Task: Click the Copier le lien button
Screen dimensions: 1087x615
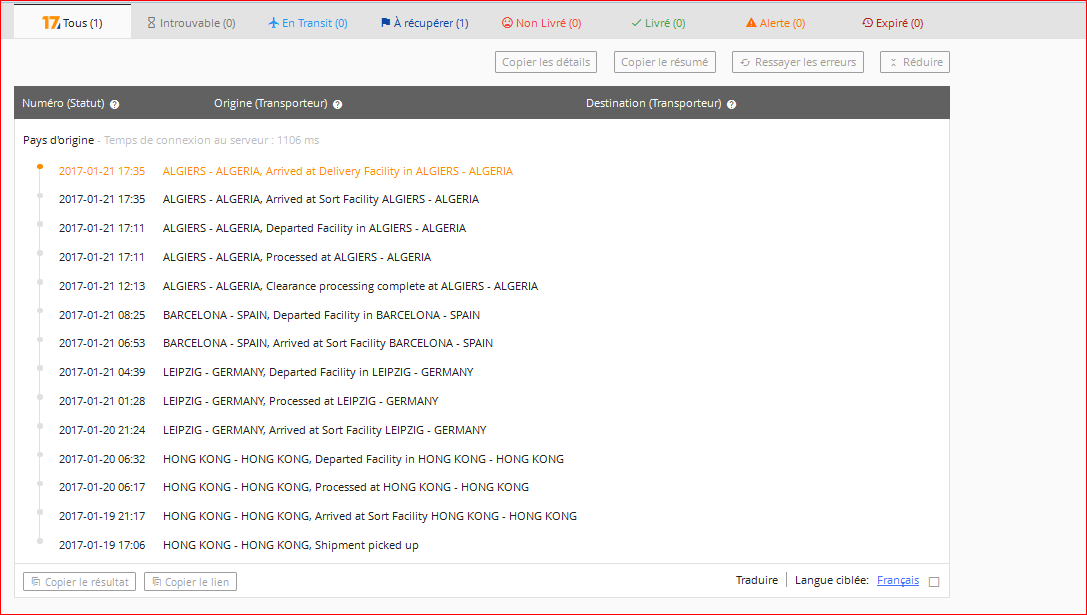Action: 190,582
